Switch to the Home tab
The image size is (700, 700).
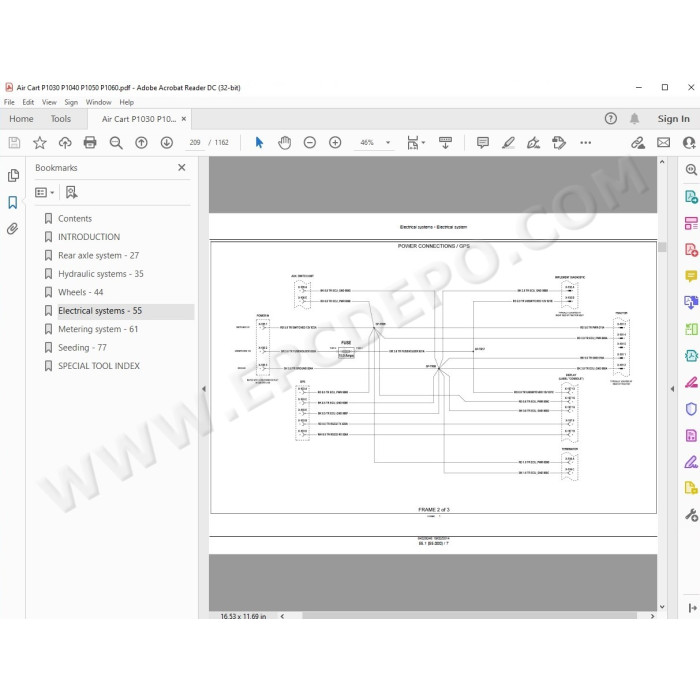pyautogui.click(x=21, y=119)
